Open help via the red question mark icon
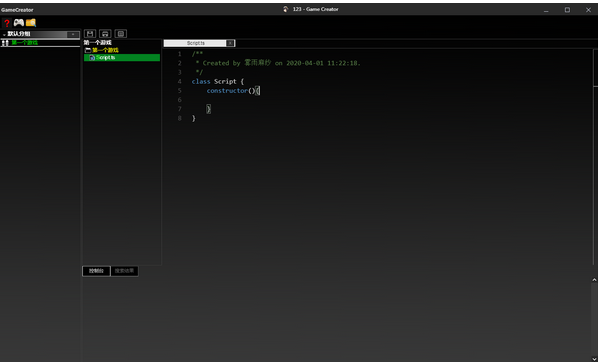The width and height of the screenshot is (598, 362). (6, 23)
